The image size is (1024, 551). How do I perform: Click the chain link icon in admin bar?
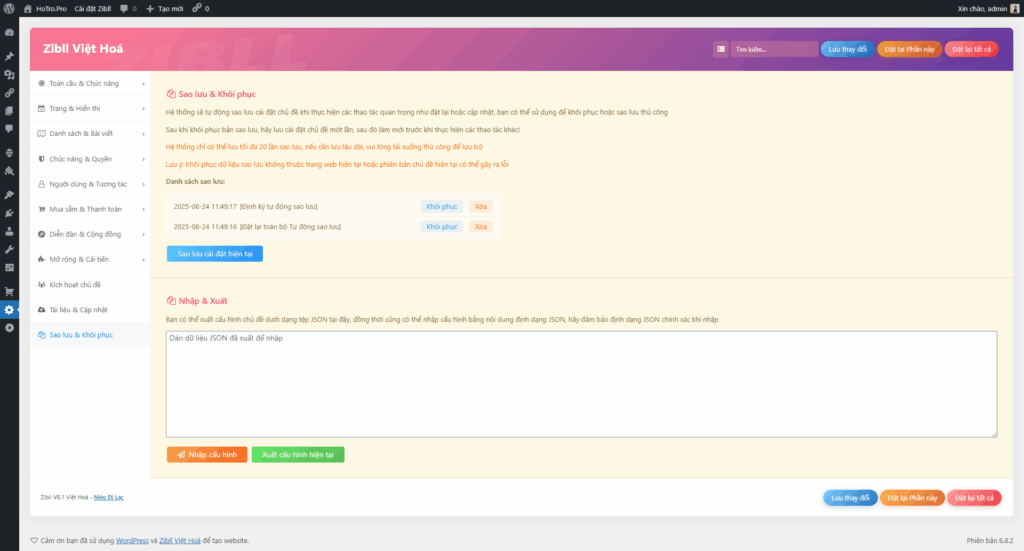(197, 8)
